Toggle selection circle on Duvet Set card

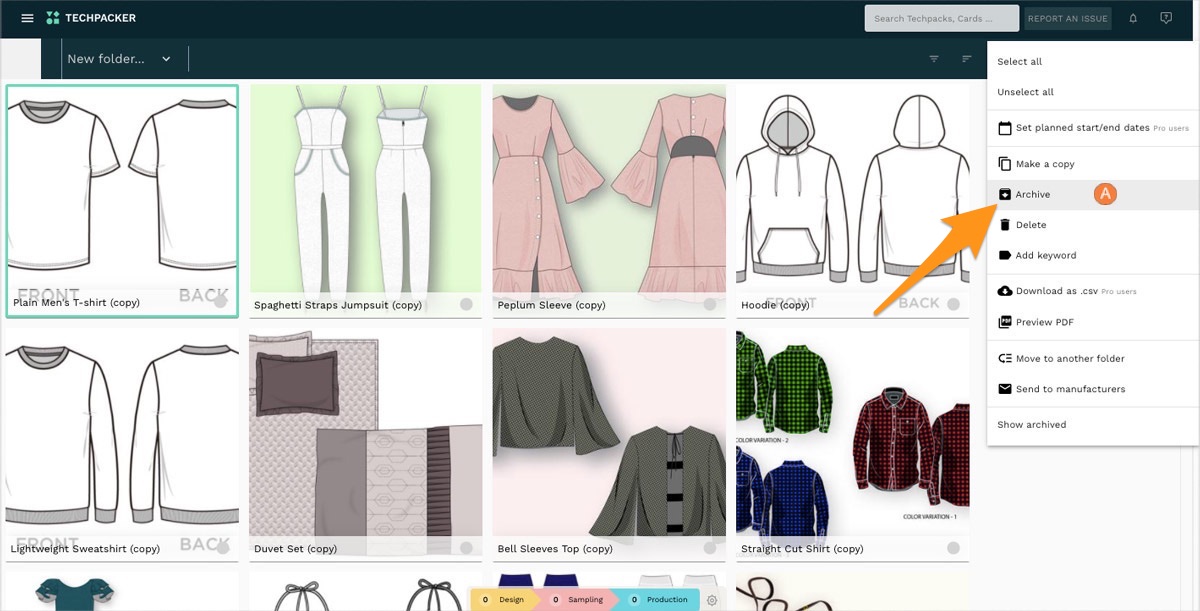(x=466, y=548)
